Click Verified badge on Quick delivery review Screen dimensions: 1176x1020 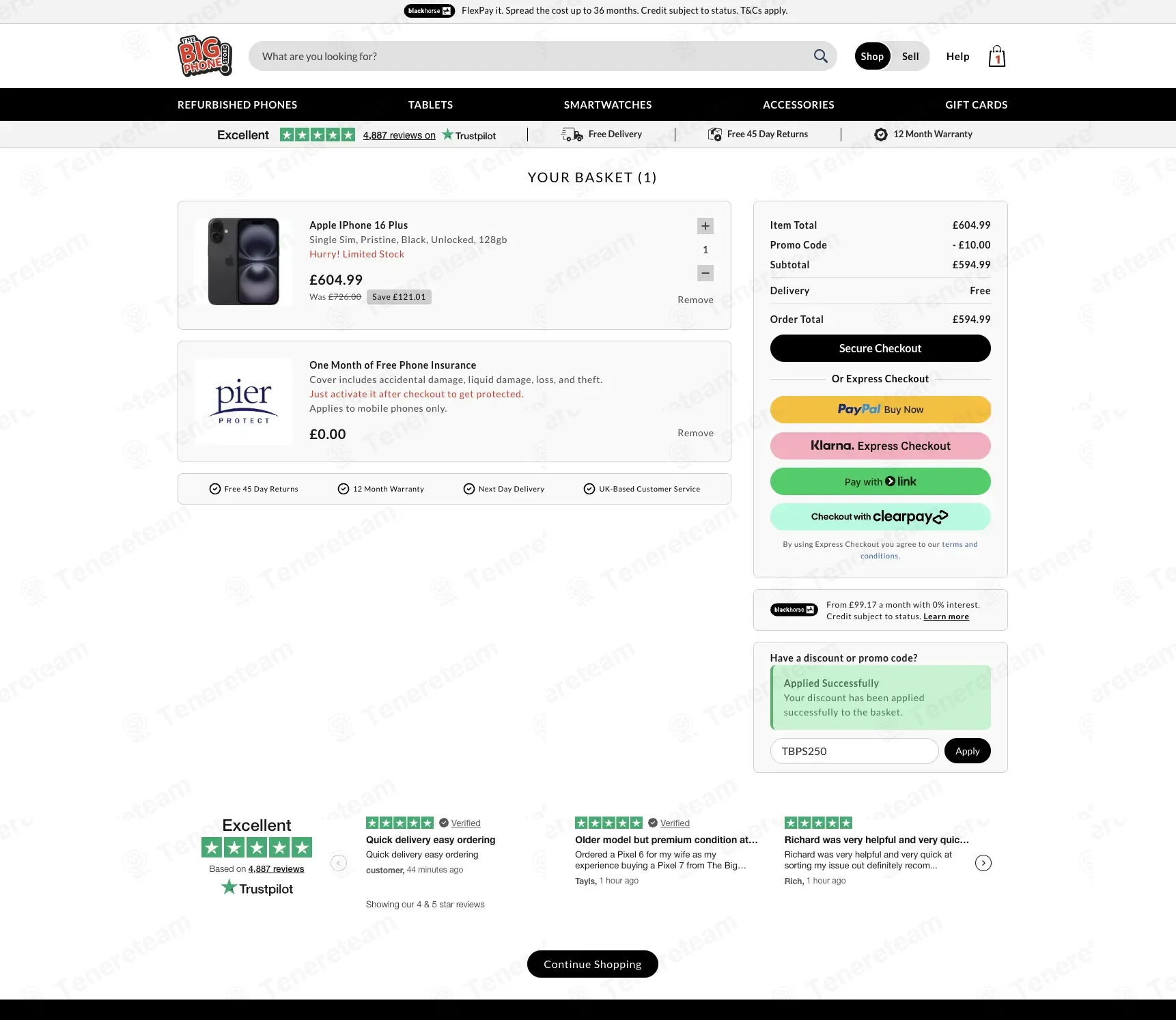point(460,823)
